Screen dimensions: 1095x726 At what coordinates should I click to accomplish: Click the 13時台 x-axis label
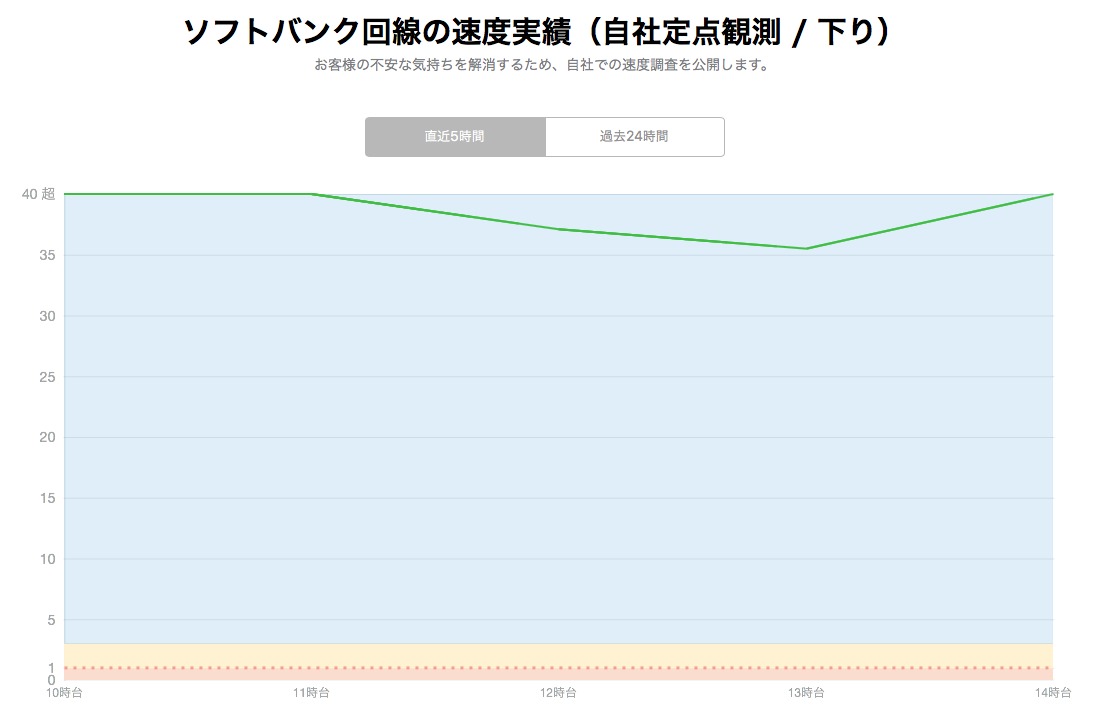(x=806, y=692)
